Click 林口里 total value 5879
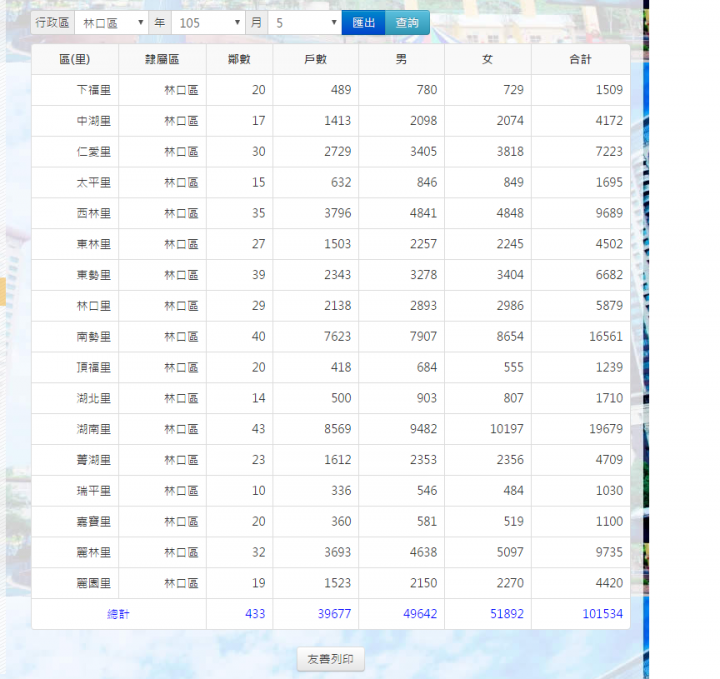The height and width of the screenshot is (679, 720). (609, 306)
